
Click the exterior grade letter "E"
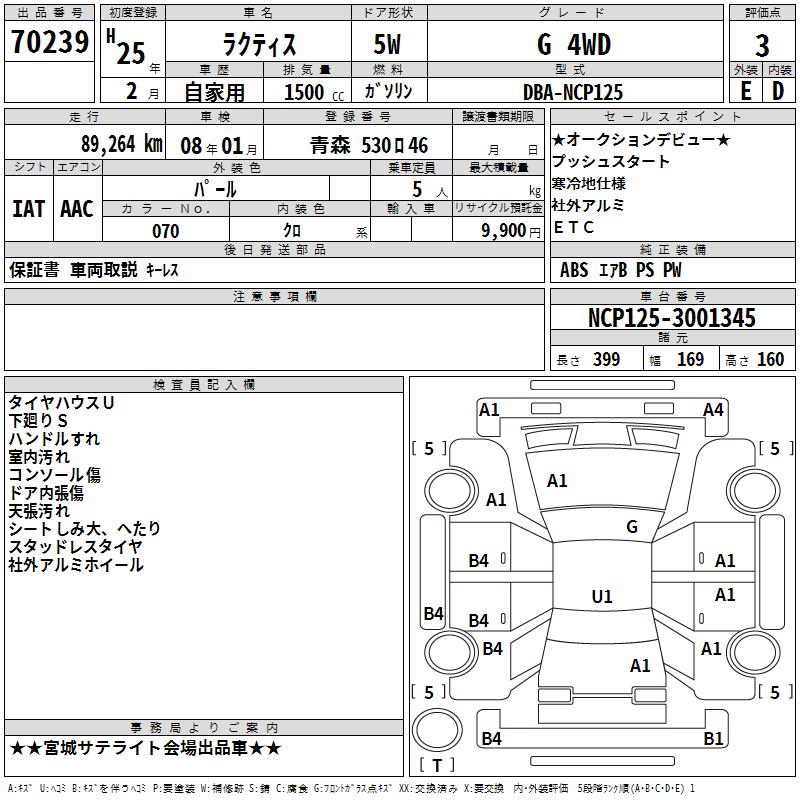click(x=746, y=91)
